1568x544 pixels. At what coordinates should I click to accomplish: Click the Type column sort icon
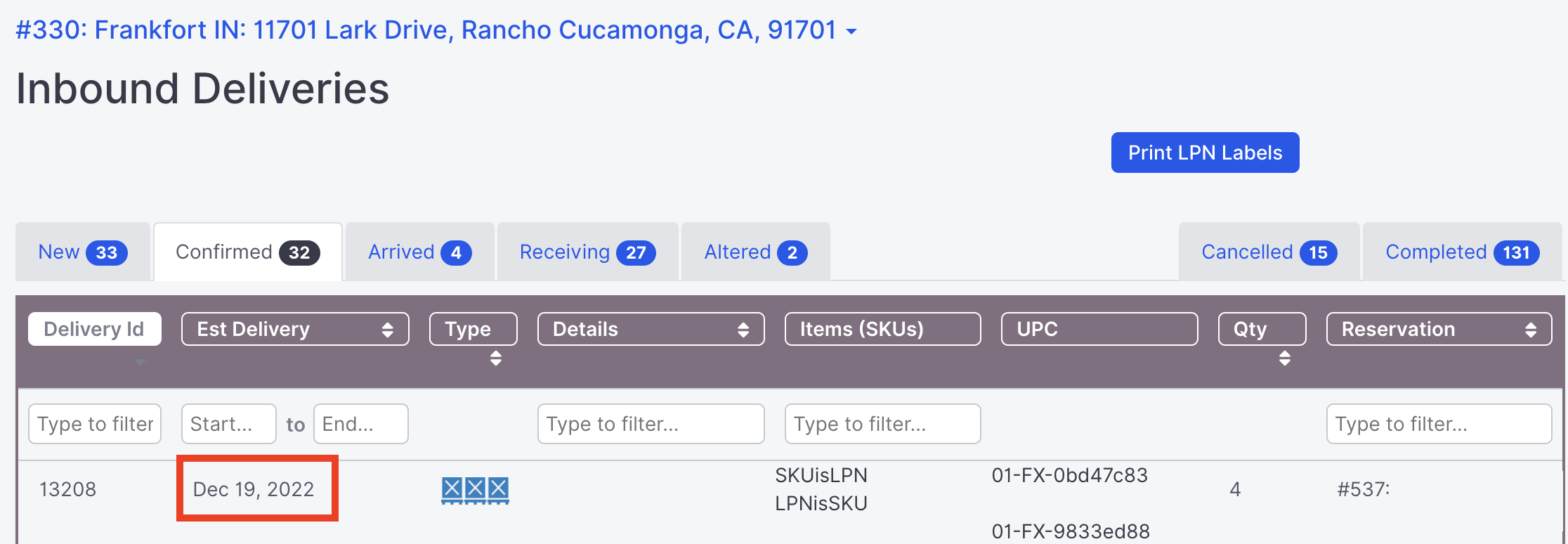tap(496, 360)
